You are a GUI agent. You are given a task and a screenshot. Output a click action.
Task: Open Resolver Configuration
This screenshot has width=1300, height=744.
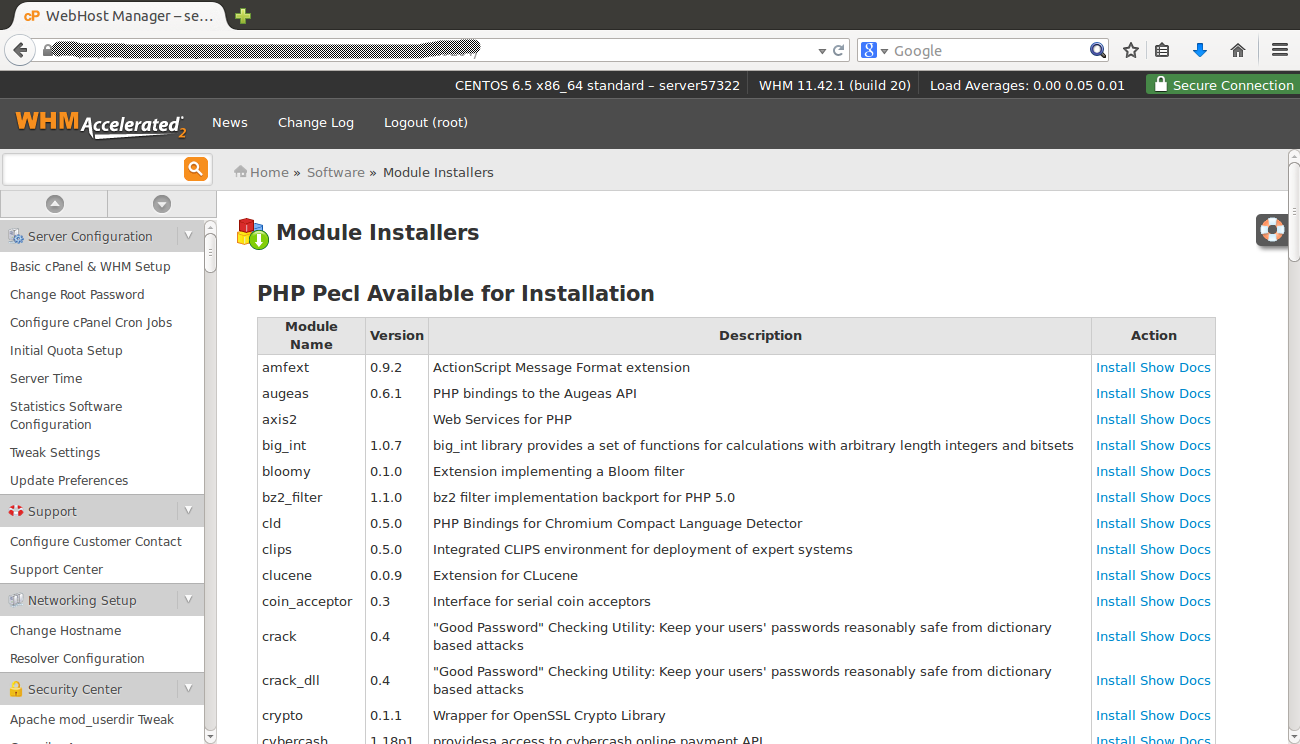77,658
